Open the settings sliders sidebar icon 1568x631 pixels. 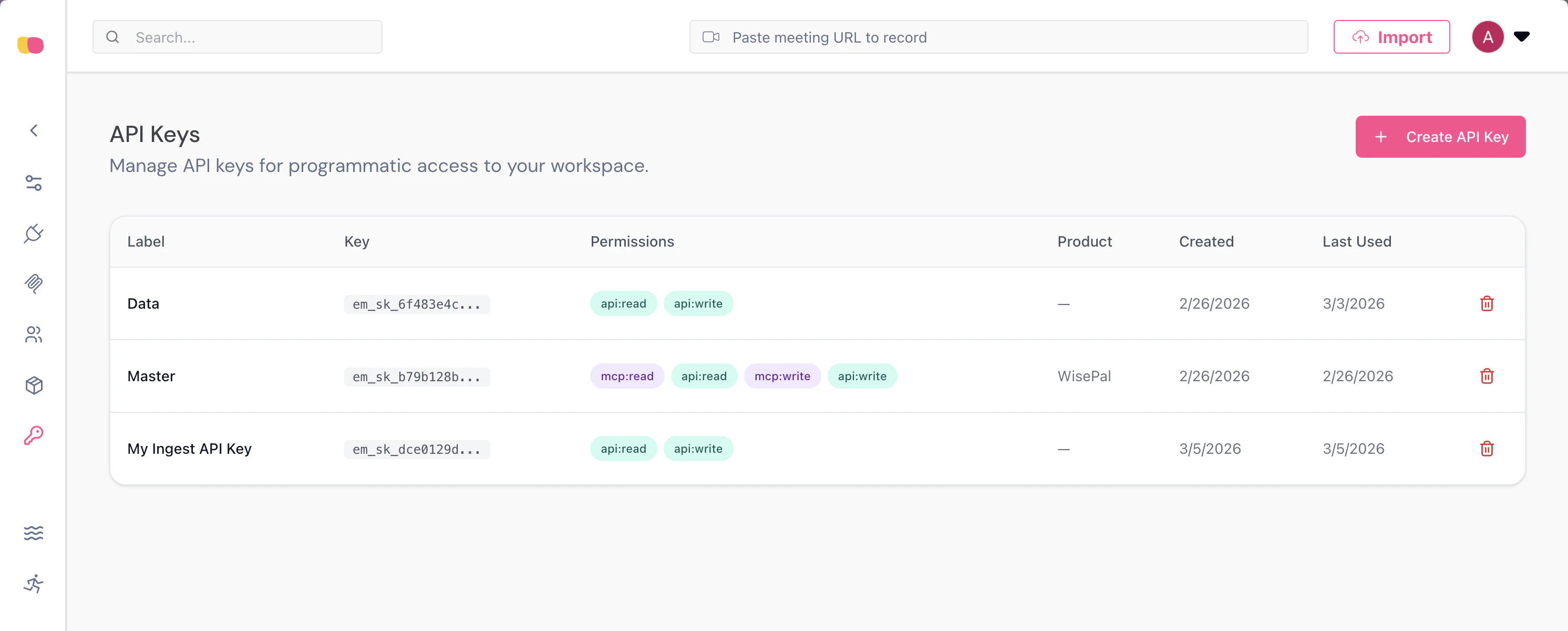click(34, 182)
